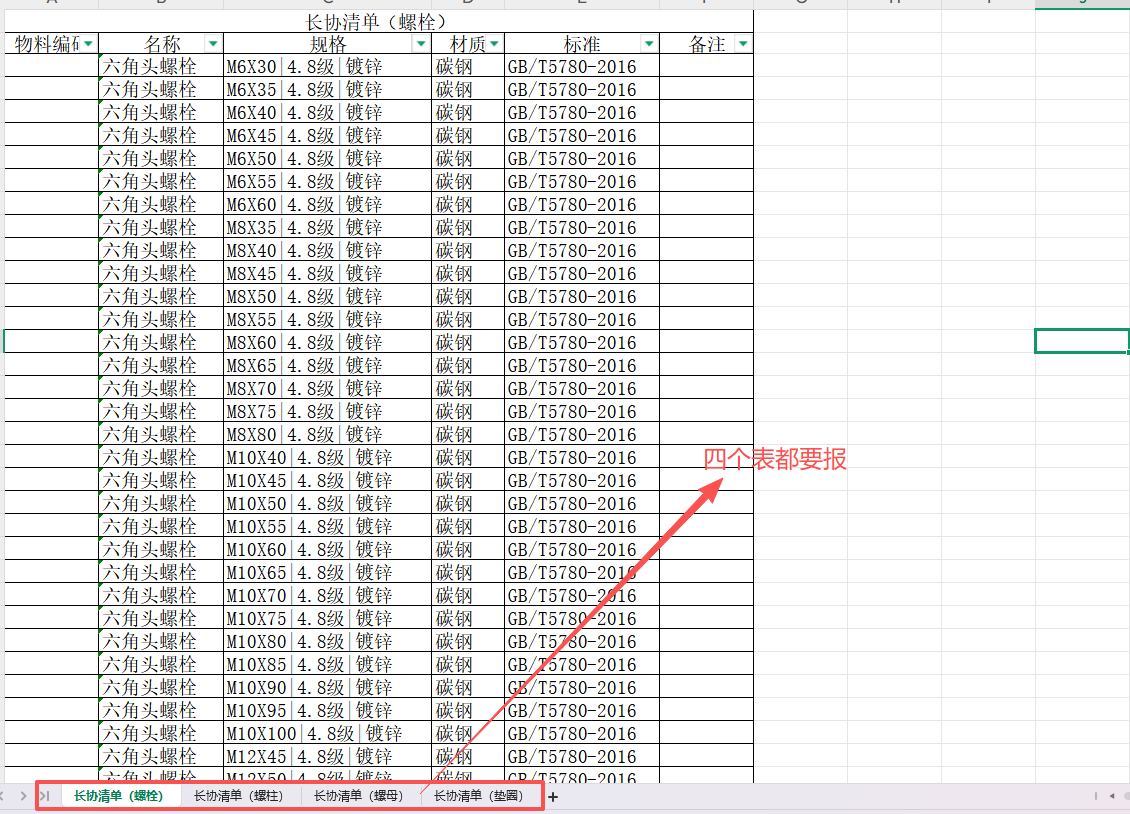
Task: Select the 备注 header cell
Action: tap(706, 44)
